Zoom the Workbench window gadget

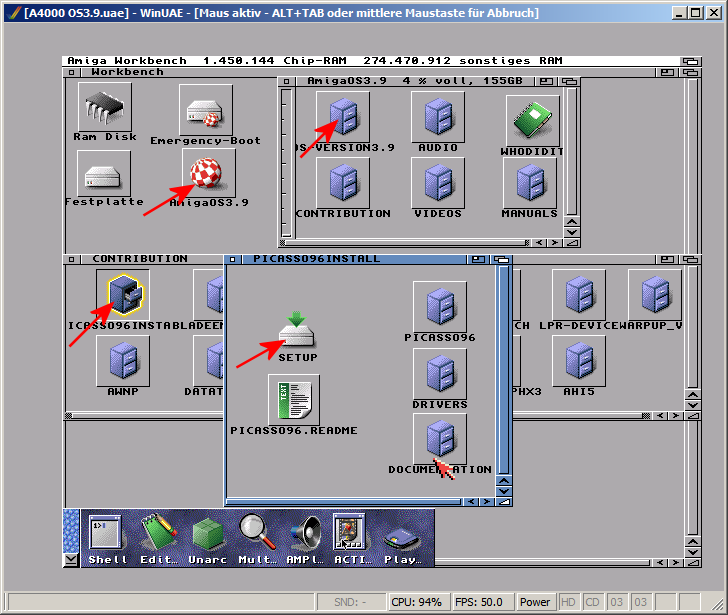[667, 72]
